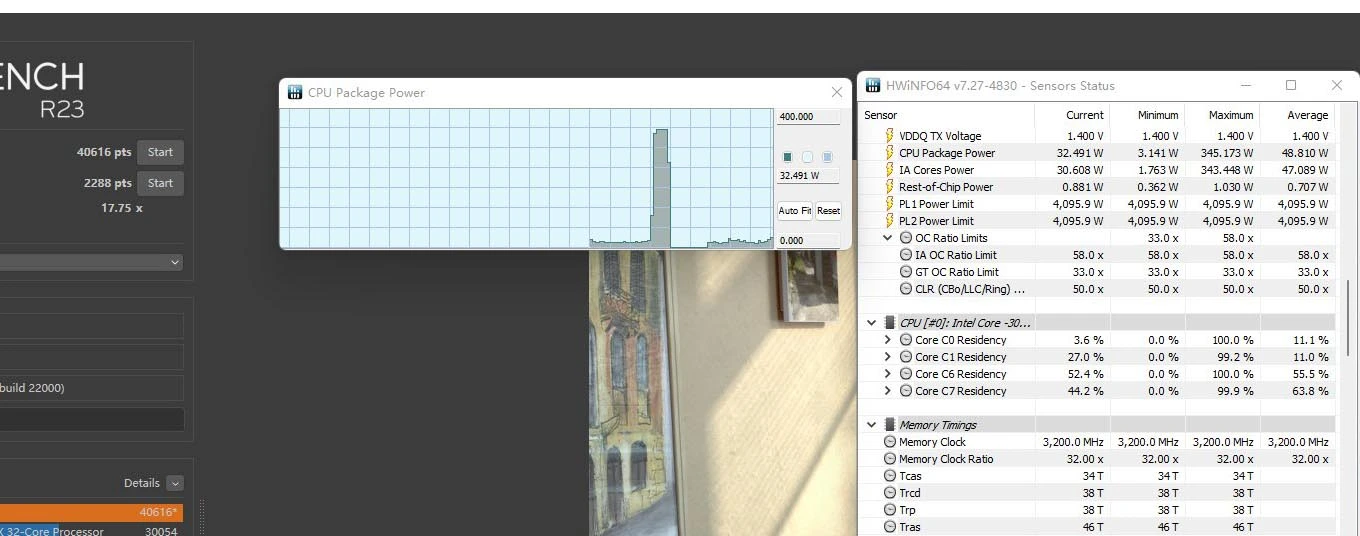Click the clock icon beside Tcas
The width and height of the screenshot is (1360, 536).
[890, 476]
